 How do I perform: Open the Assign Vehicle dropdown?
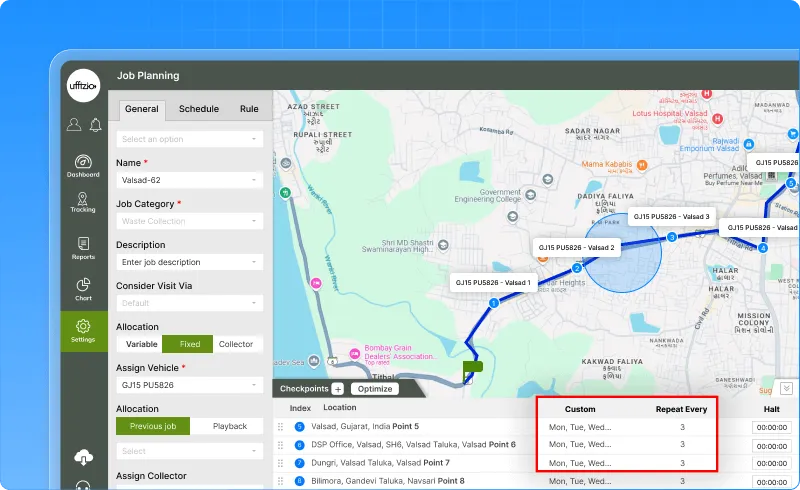(x=189, y=385)
